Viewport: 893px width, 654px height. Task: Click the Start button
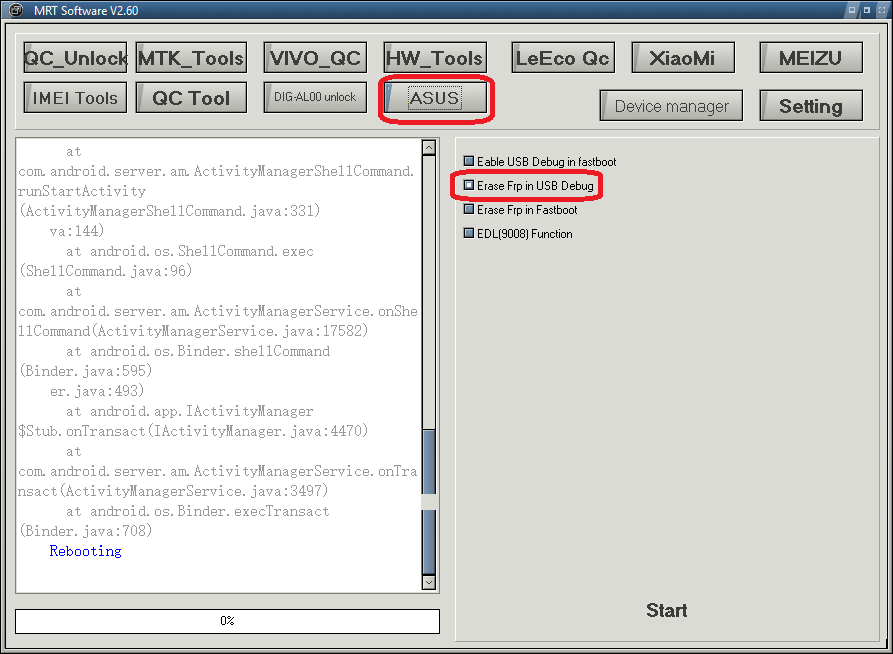click(x=666, y=610)
